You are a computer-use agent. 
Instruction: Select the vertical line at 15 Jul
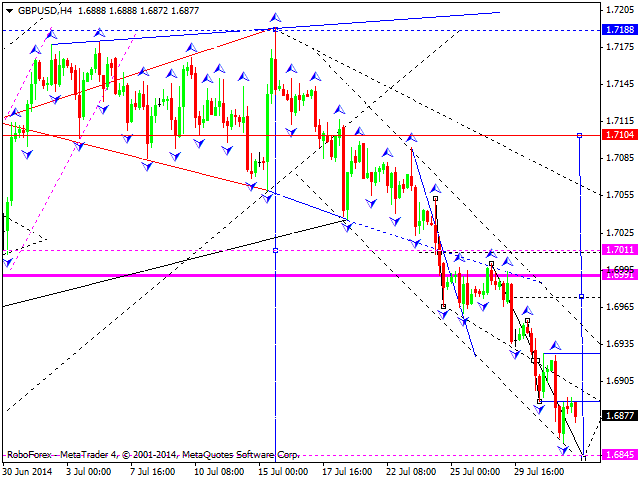click(x=275, y=350)
